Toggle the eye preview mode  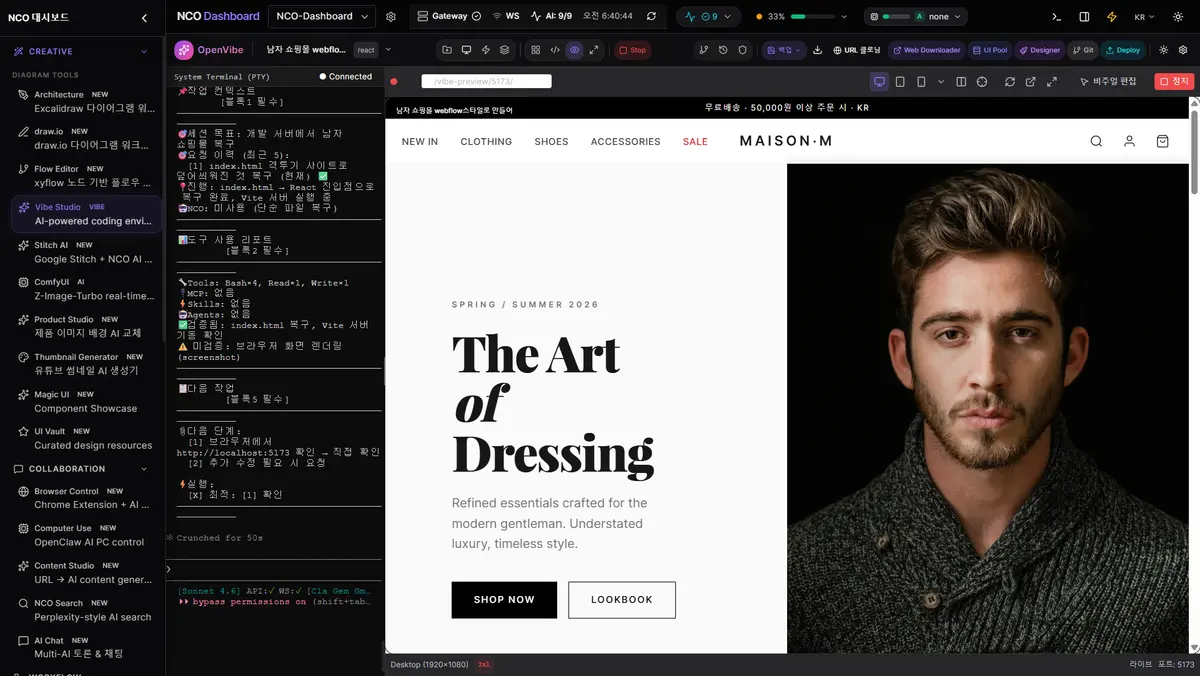pyautogui.click(x=574, y=50)
